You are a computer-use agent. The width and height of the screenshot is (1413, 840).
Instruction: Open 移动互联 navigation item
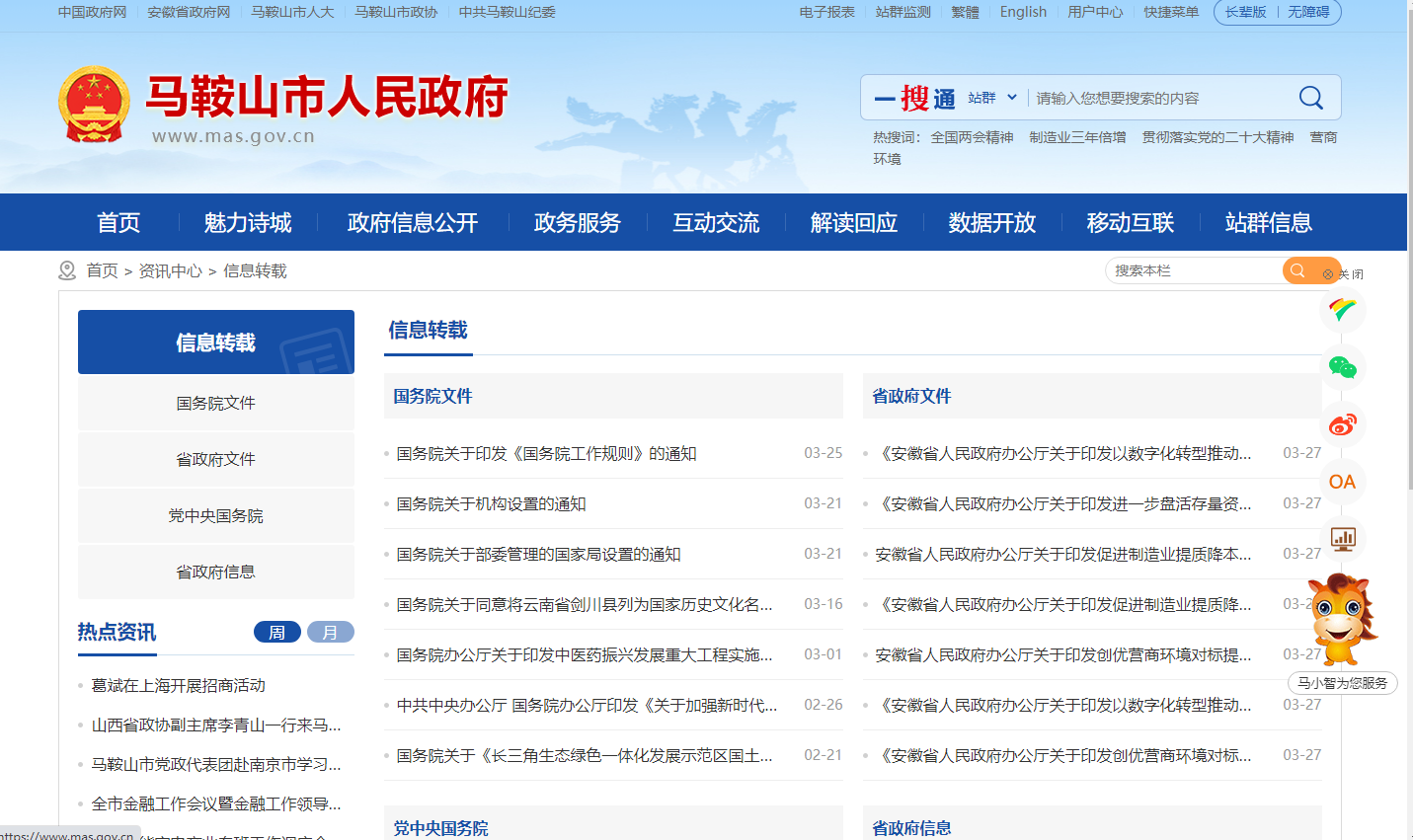(1131, 223)
